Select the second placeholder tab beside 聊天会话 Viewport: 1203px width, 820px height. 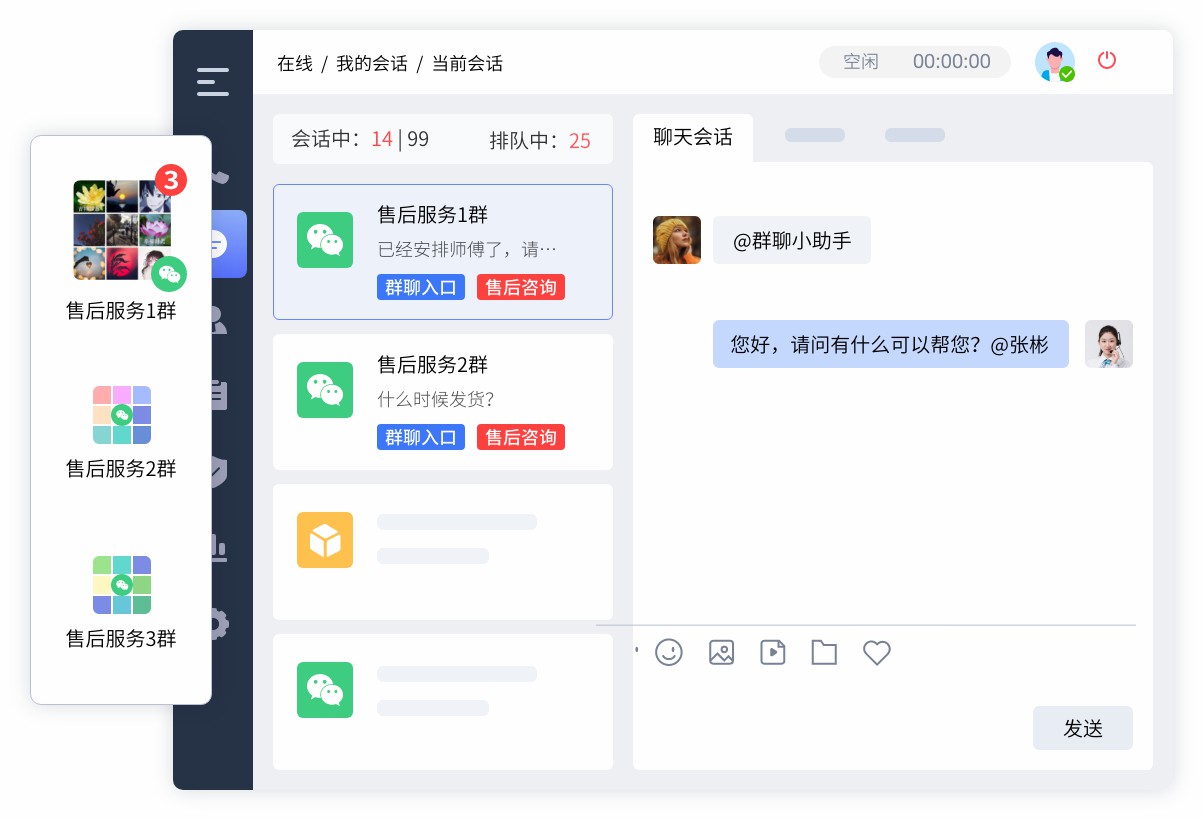tap(914, 135)
